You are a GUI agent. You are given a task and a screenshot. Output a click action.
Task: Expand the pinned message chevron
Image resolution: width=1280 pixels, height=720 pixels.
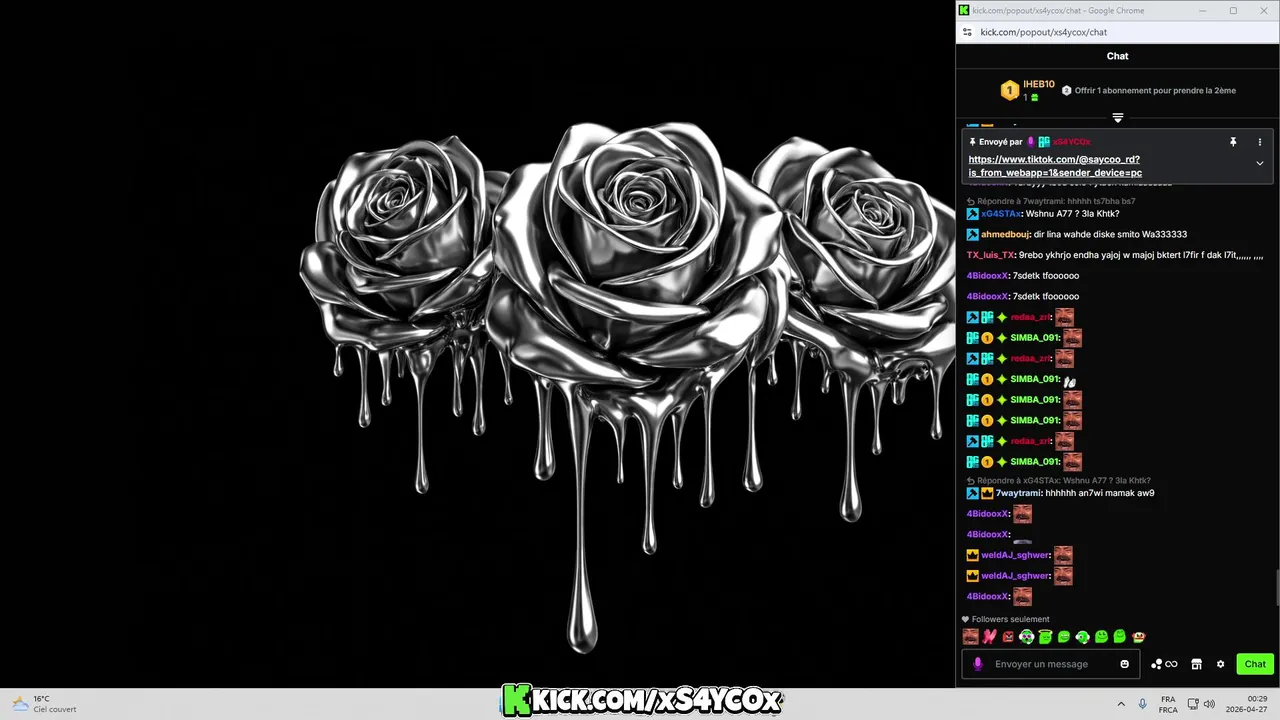(1260, 163)
